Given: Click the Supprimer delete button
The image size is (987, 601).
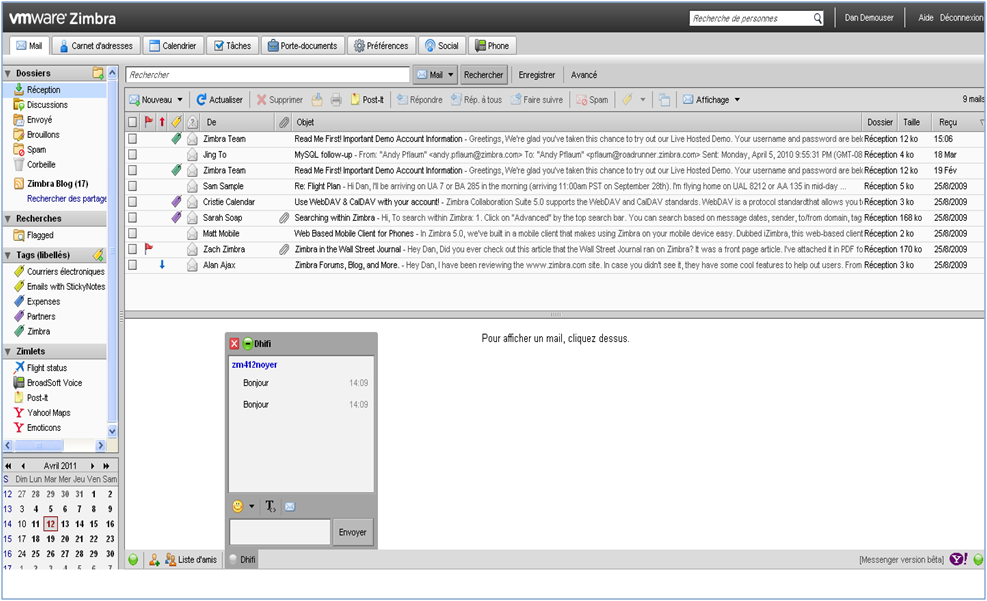Looking at the screenshot, I should point(279,99).
